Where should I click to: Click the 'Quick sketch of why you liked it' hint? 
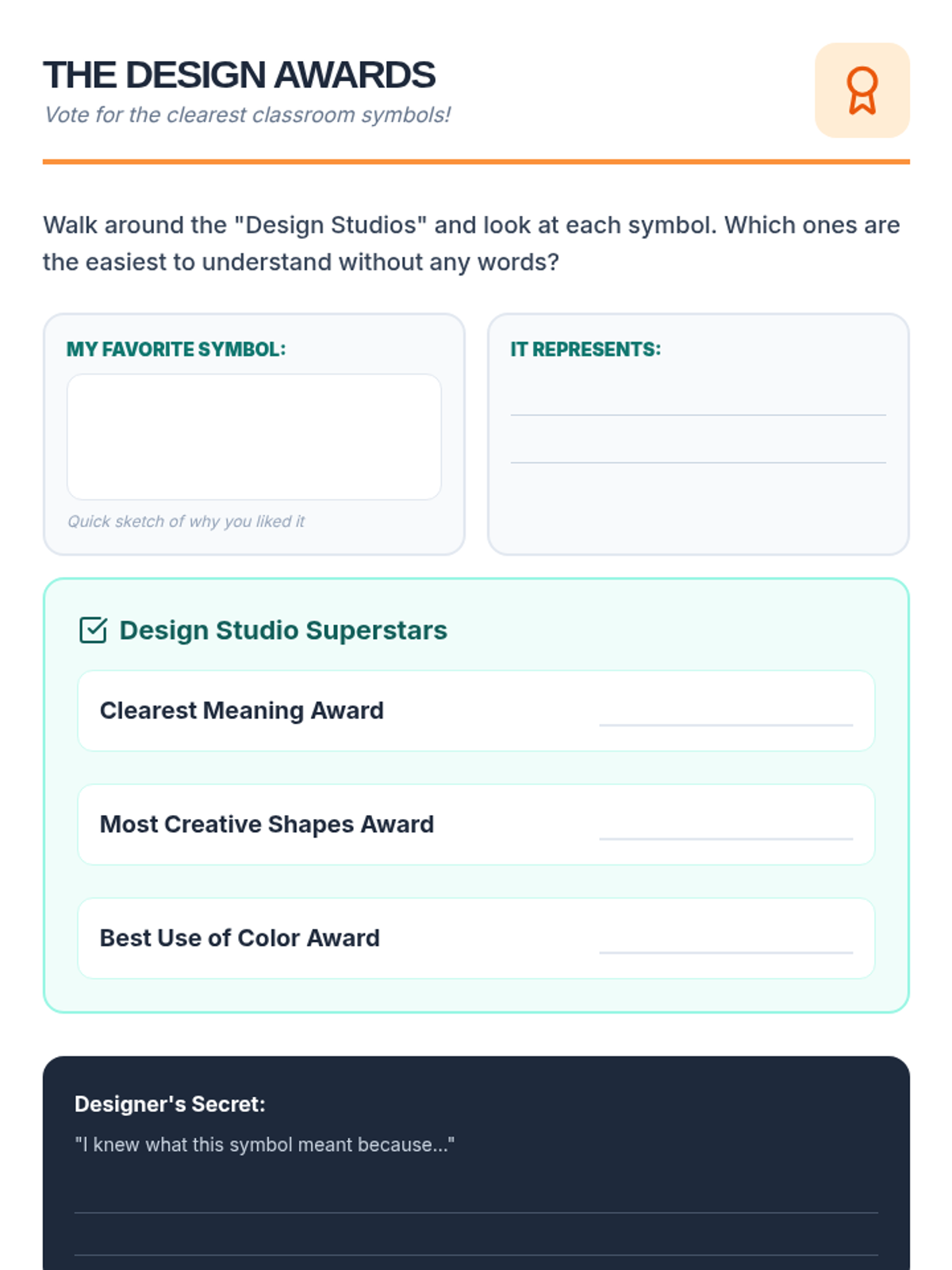coord(186,521)
